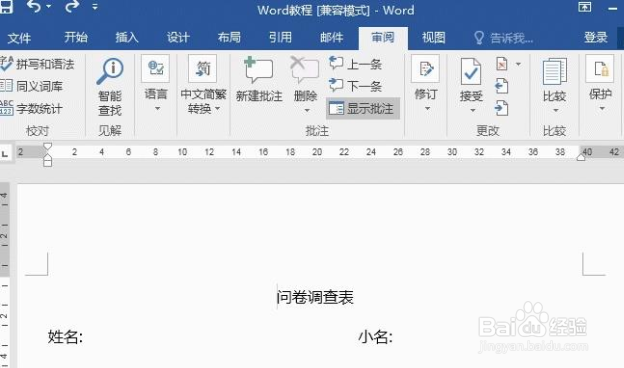Image resolution: width=624 pixels, height=368 pixels.
Task: Click 中文简繁转换 icon
Action: 203,68
